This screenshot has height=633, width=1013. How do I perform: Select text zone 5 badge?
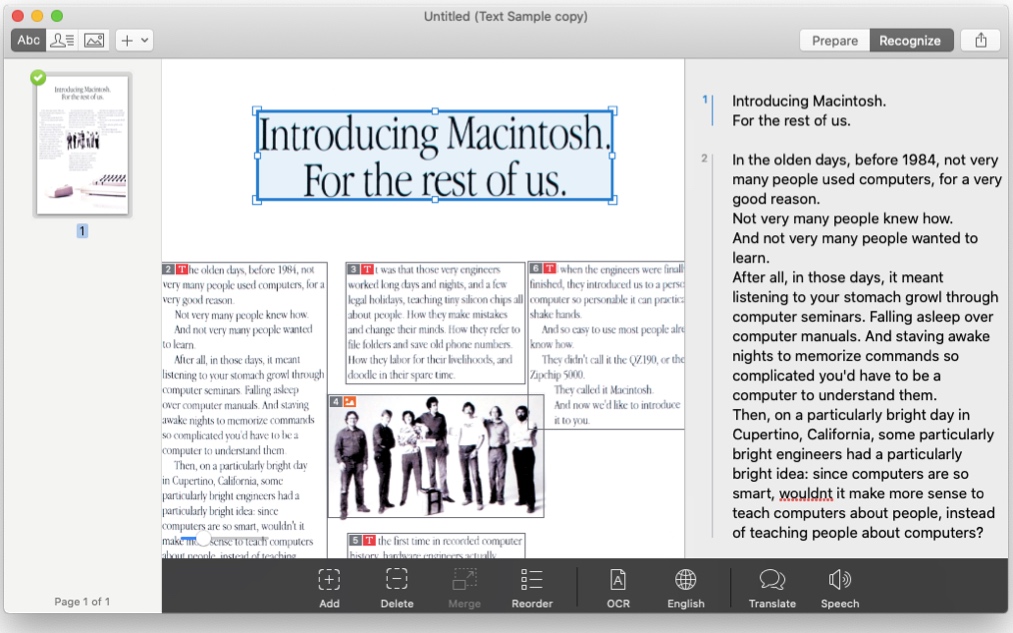click(x=355, y=540)
